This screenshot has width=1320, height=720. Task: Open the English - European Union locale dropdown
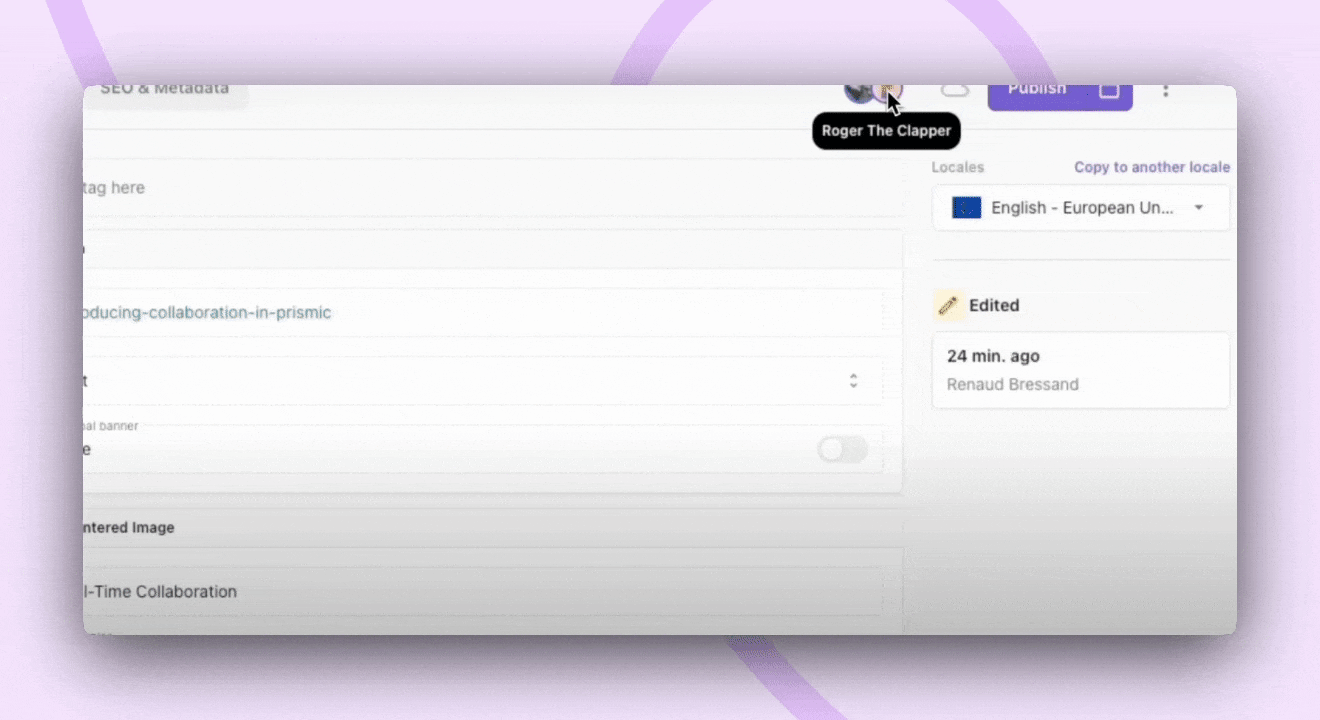(1080, 207)
